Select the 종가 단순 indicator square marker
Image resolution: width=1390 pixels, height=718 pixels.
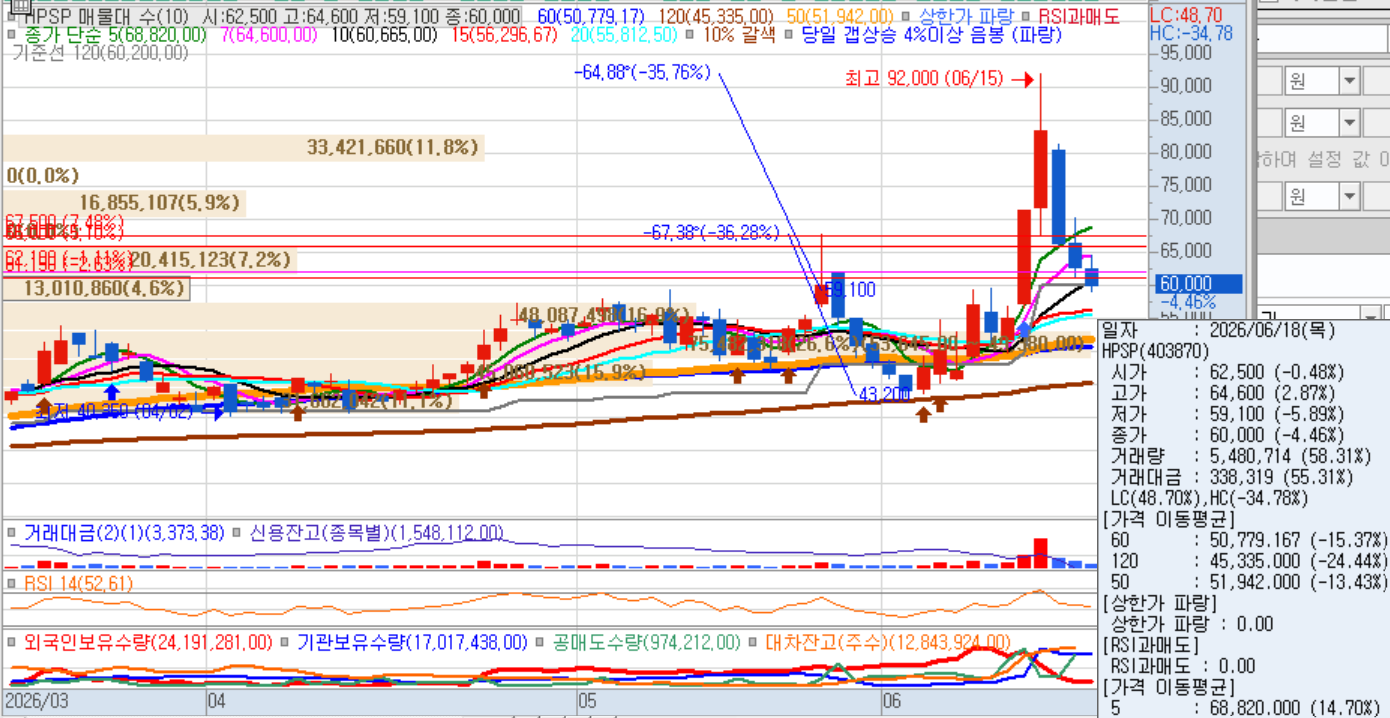[12, 35]
